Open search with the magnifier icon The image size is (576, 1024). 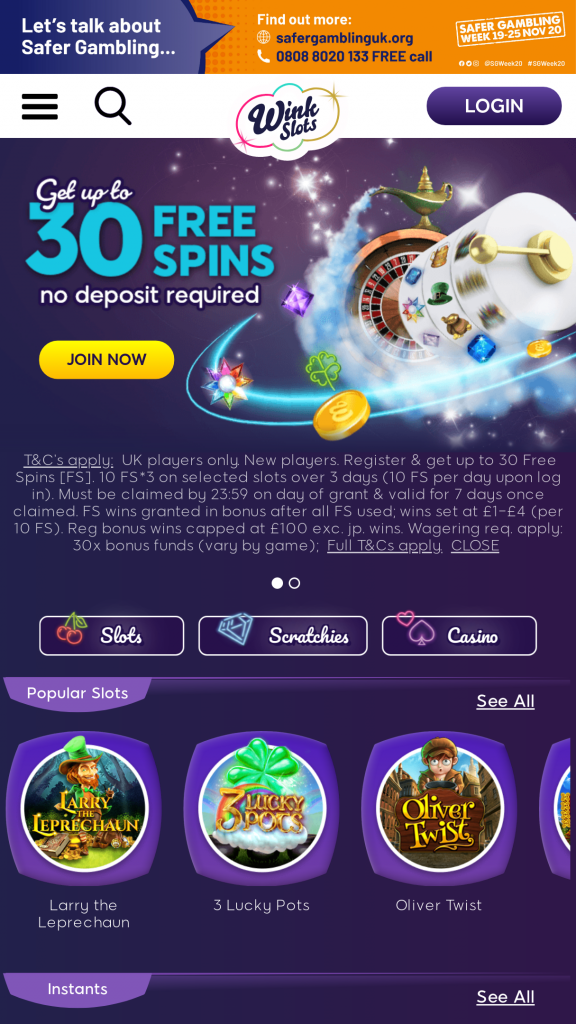click(113, 106)
